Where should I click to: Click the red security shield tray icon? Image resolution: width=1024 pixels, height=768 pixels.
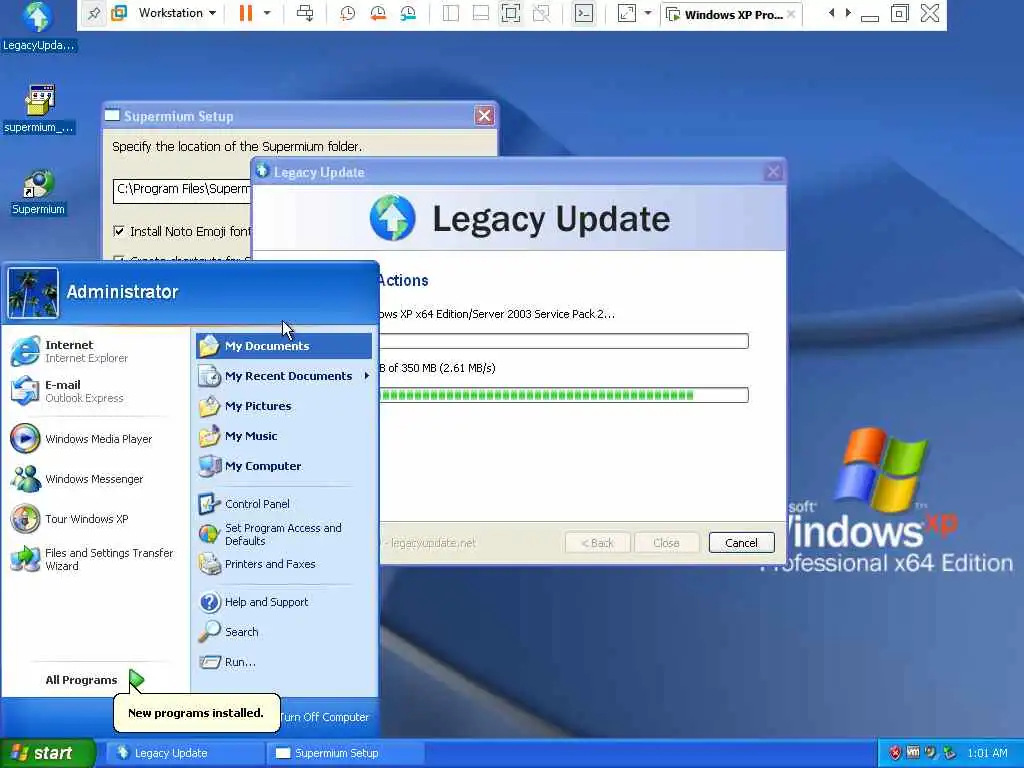[895, 753]
